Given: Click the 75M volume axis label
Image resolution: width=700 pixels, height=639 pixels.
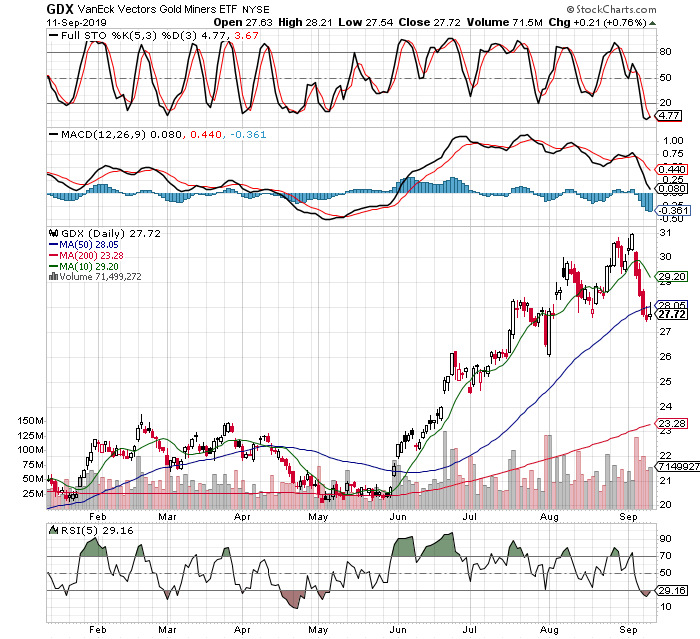Looking at the screenshot, I should coord(33,465).
